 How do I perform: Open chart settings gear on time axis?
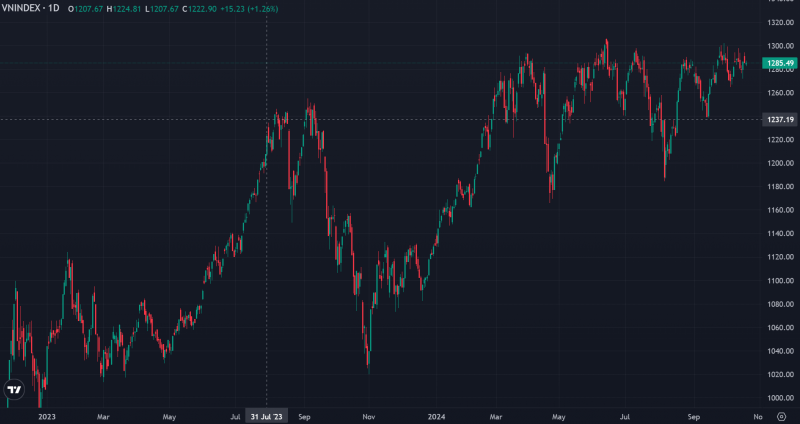[x=781, y=415]
